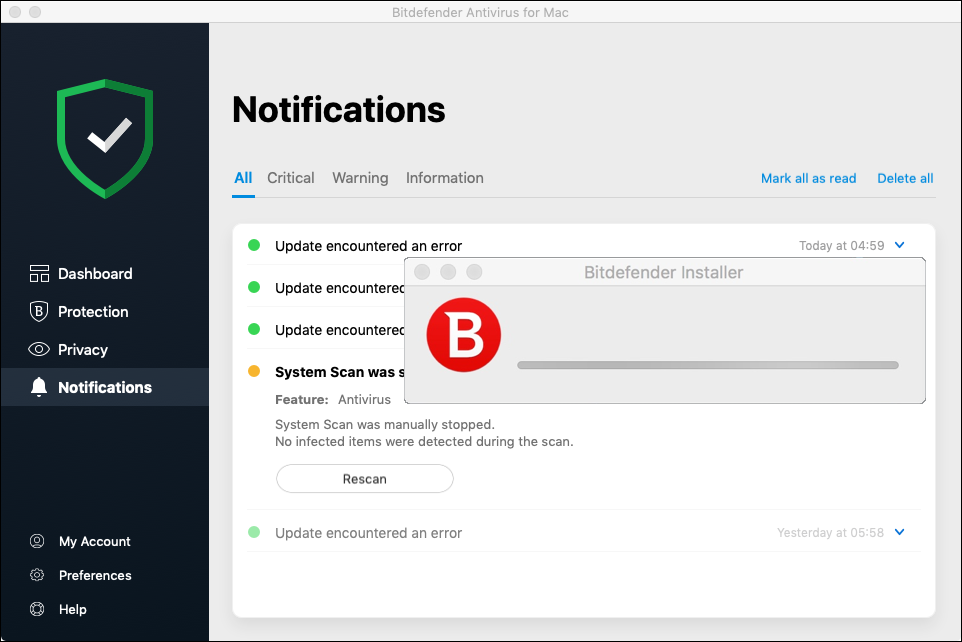Screen dimensions: 962x642
Task: Click the orange dot beside System Scan notification
Action: 254,371
